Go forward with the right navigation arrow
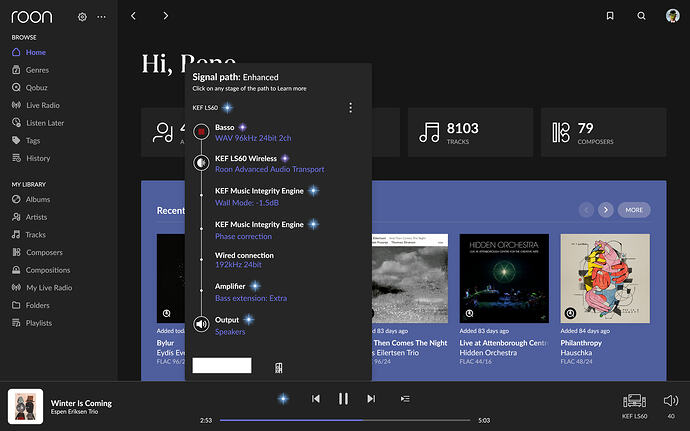 [165, 16]
